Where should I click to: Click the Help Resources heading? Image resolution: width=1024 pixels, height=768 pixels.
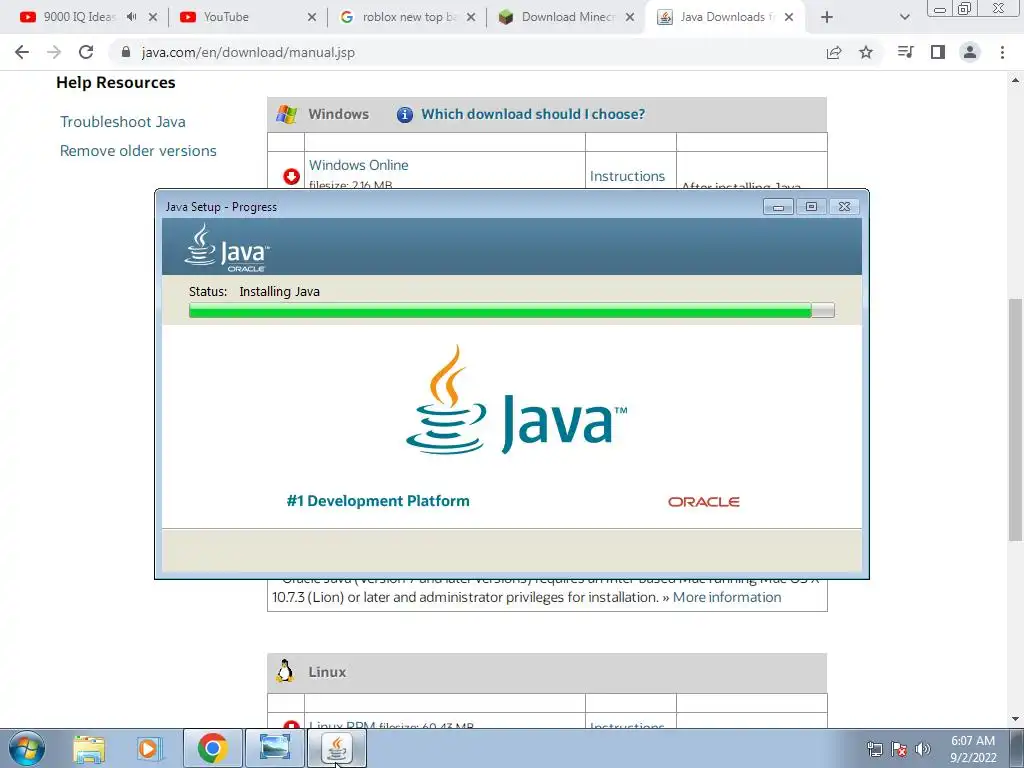[x=116, y=83]
